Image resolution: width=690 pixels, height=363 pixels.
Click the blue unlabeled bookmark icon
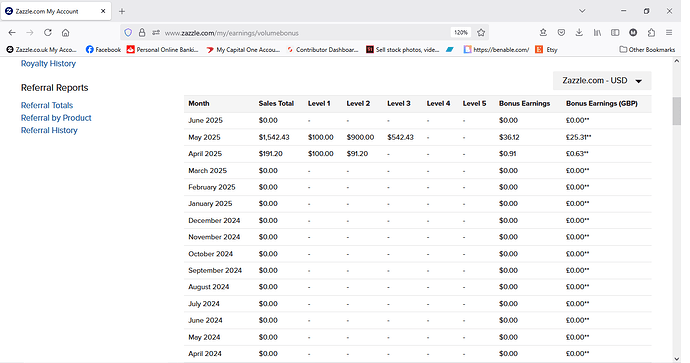click(x=450, y=50)
